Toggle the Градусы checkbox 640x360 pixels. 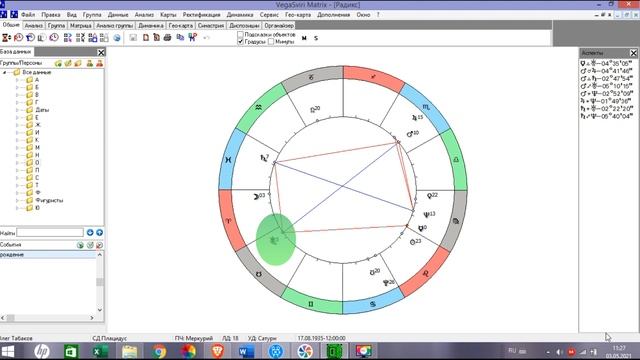tap(240, 42)
